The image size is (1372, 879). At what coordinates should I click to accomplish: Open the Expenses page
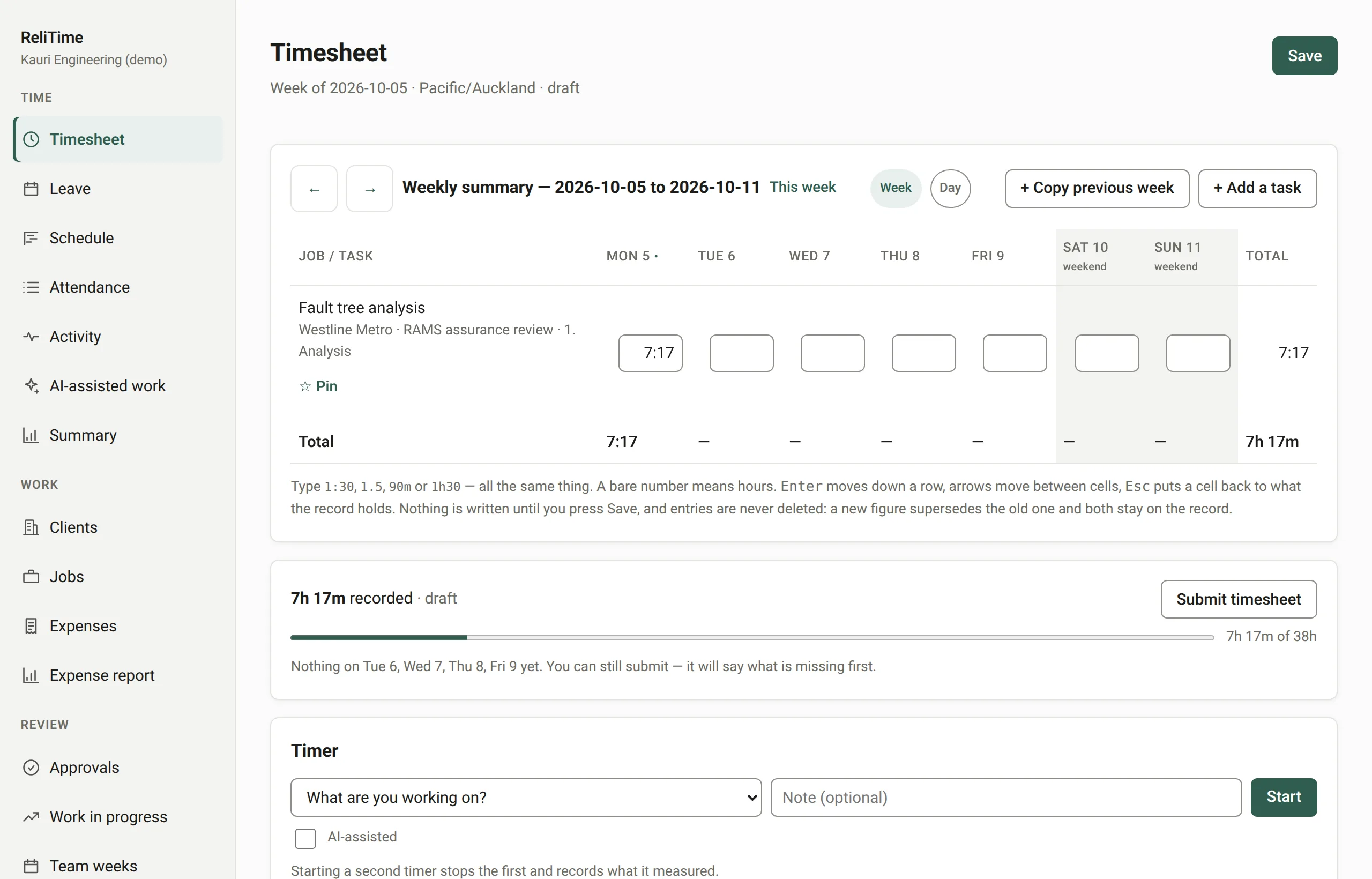coord(118,626)
